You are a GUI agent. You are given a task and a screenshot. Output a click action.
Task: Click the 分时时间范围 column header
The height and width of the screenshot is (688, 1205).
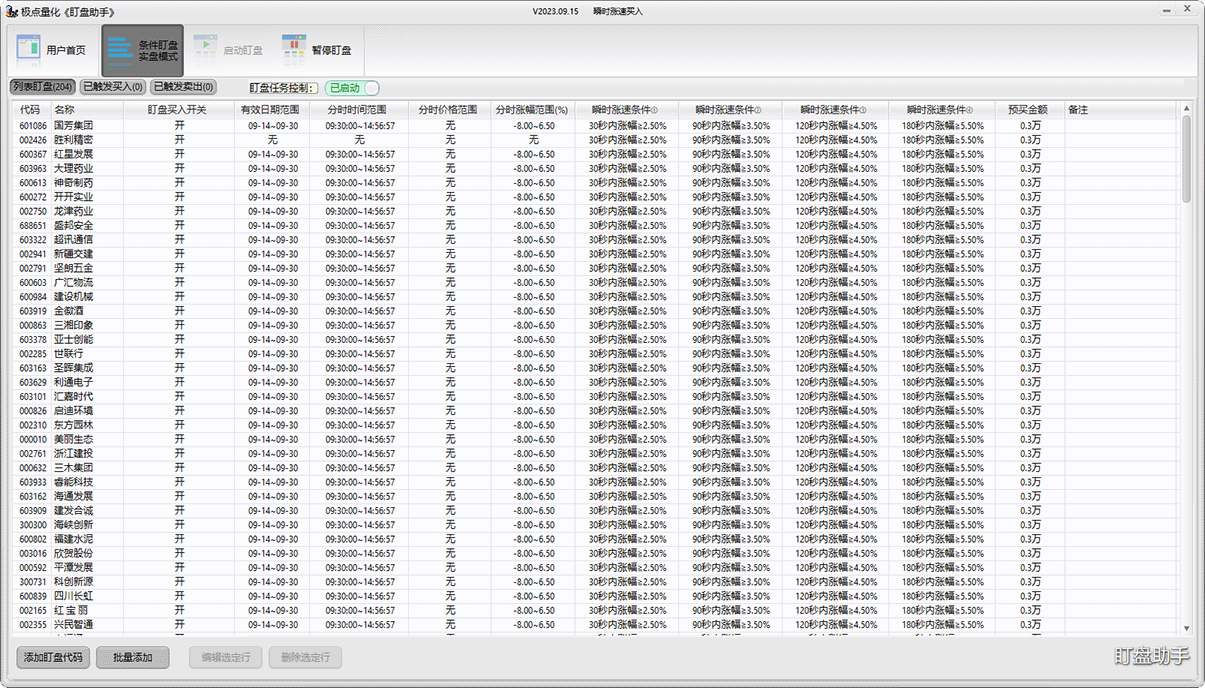360,110
